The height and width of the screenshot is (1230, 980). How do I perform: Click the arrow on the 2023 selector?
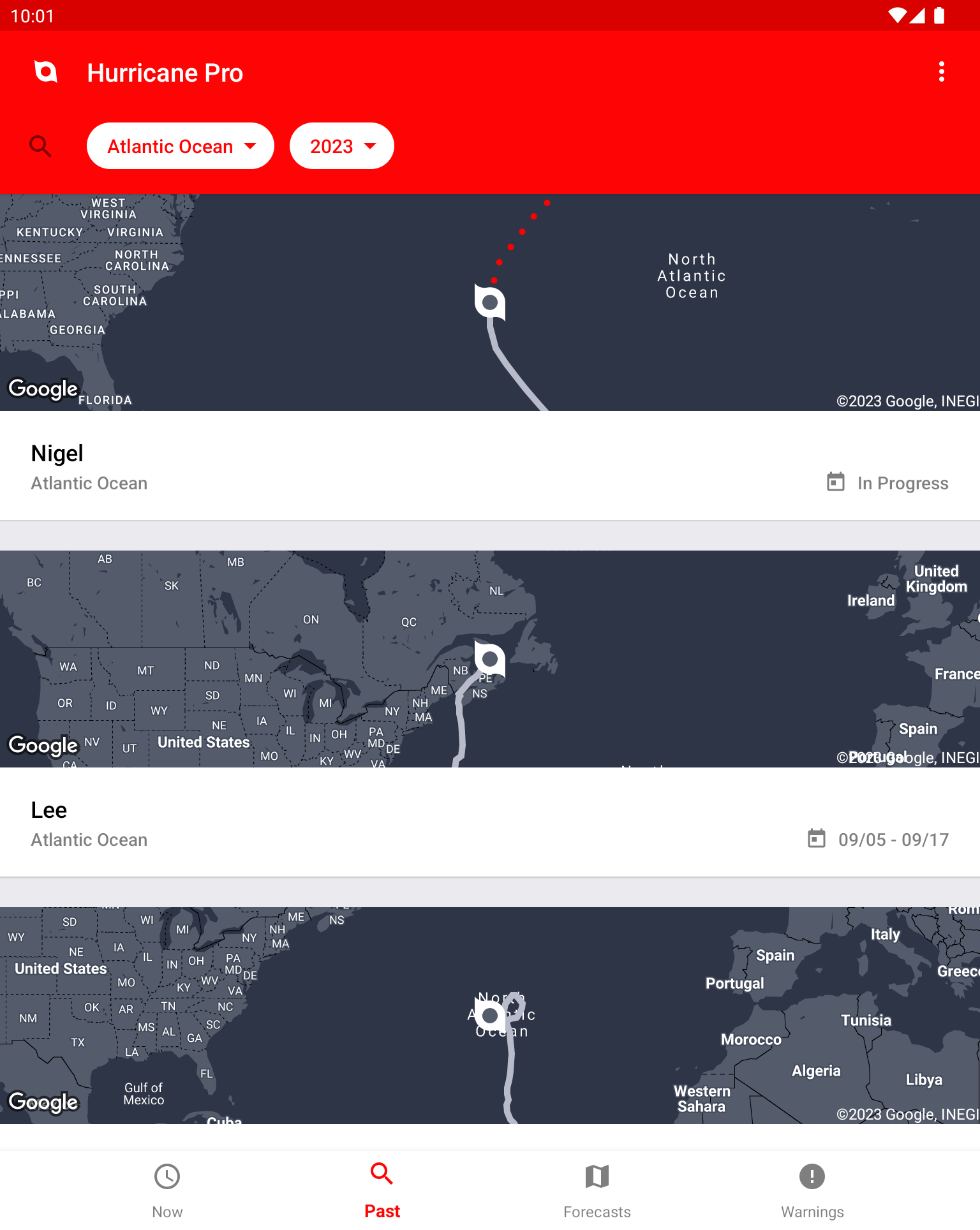(370, 146)
